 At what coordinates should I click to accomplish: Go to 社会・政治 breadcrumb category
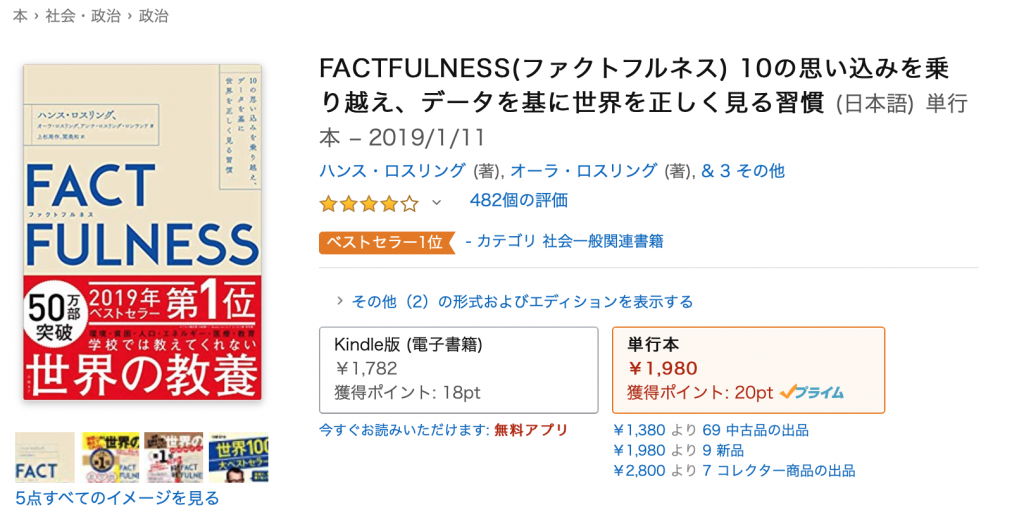[82, 16]
